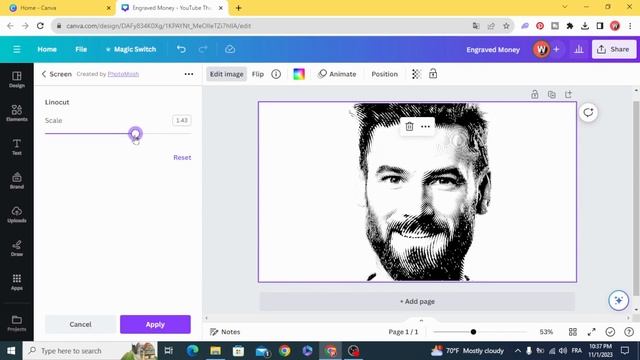The width and height of the screenshot is (640, 360).
Task: Check cloud save status icon
Action: click(x=230, y=49)
